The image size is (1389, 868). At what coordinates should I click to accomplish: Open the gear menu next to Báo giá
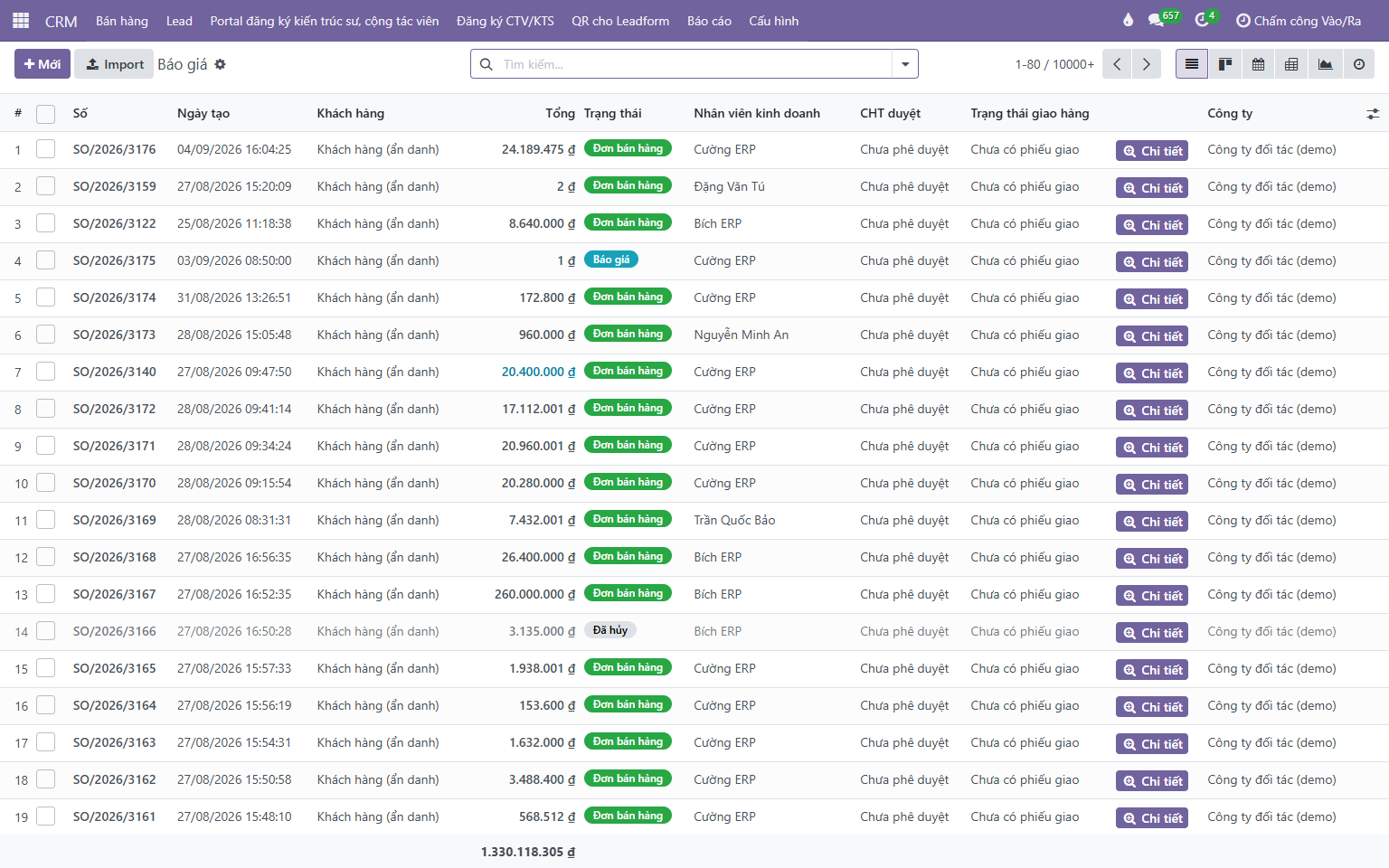(x=221, y=64)
